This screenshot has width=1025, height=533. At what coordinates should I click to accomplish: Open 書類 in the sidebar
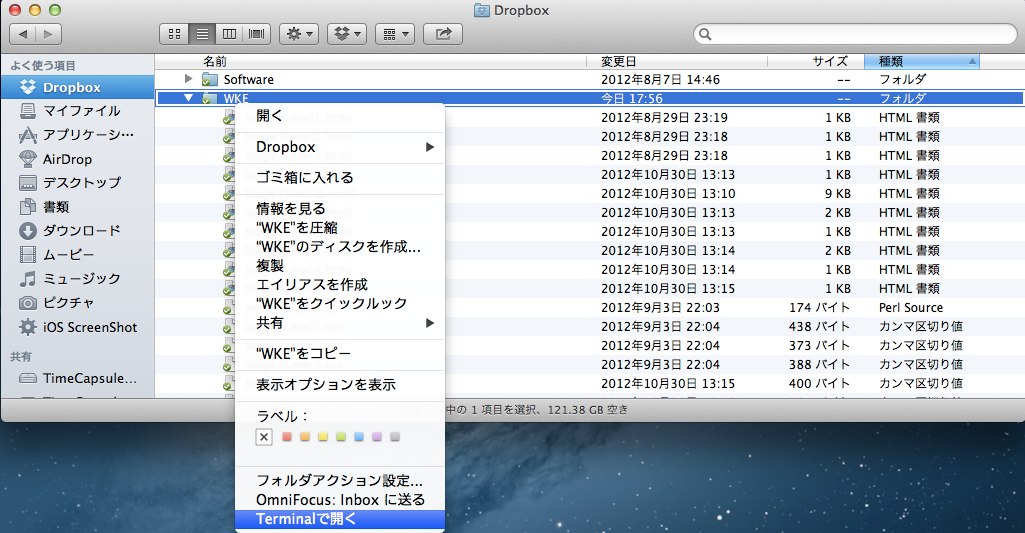[x=78, y=207]
